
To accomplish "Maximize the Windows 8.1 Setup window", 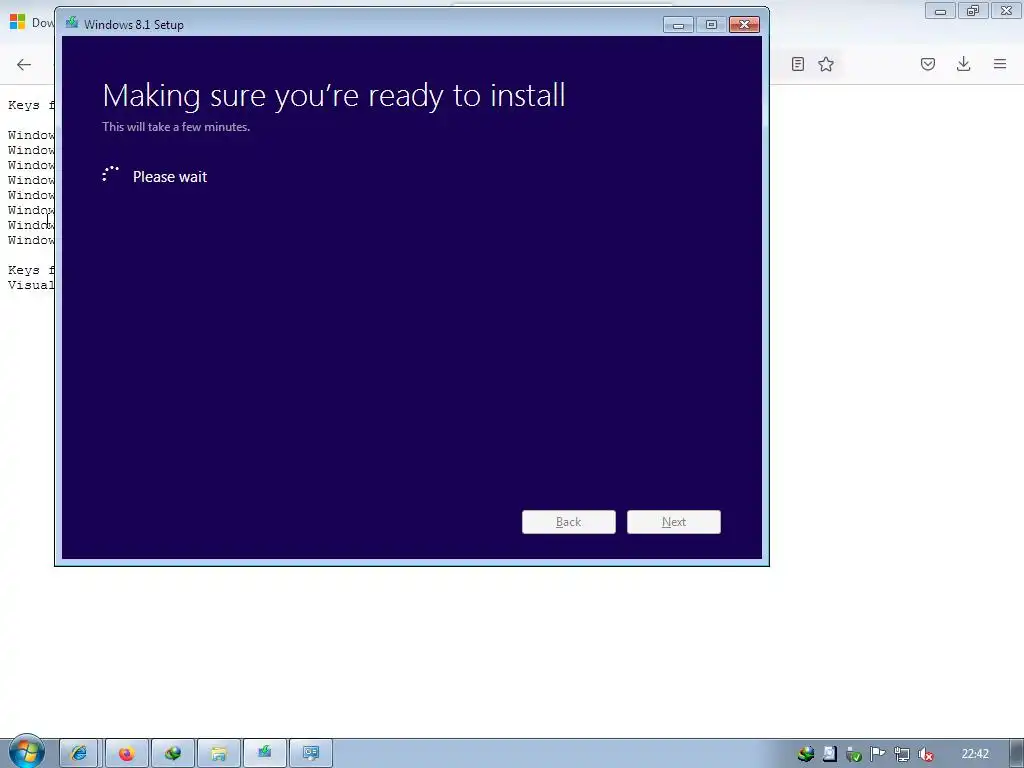I will click(x=711, y=25).
